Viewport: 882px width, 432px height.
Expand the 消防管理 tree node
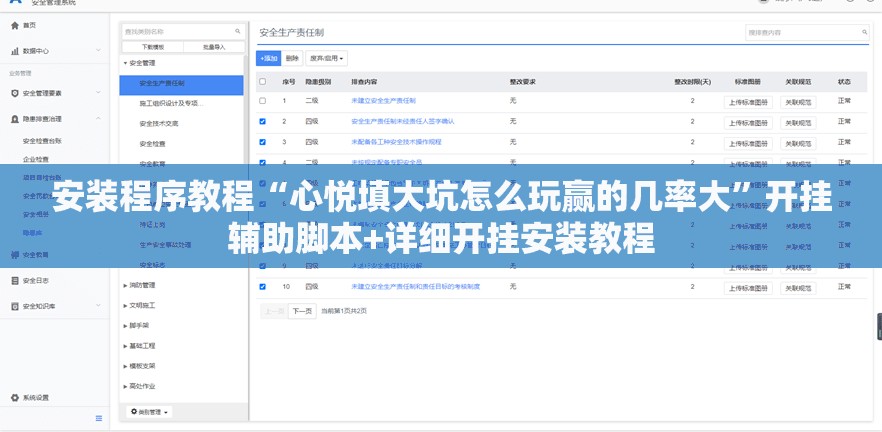(x=125, y=285)
